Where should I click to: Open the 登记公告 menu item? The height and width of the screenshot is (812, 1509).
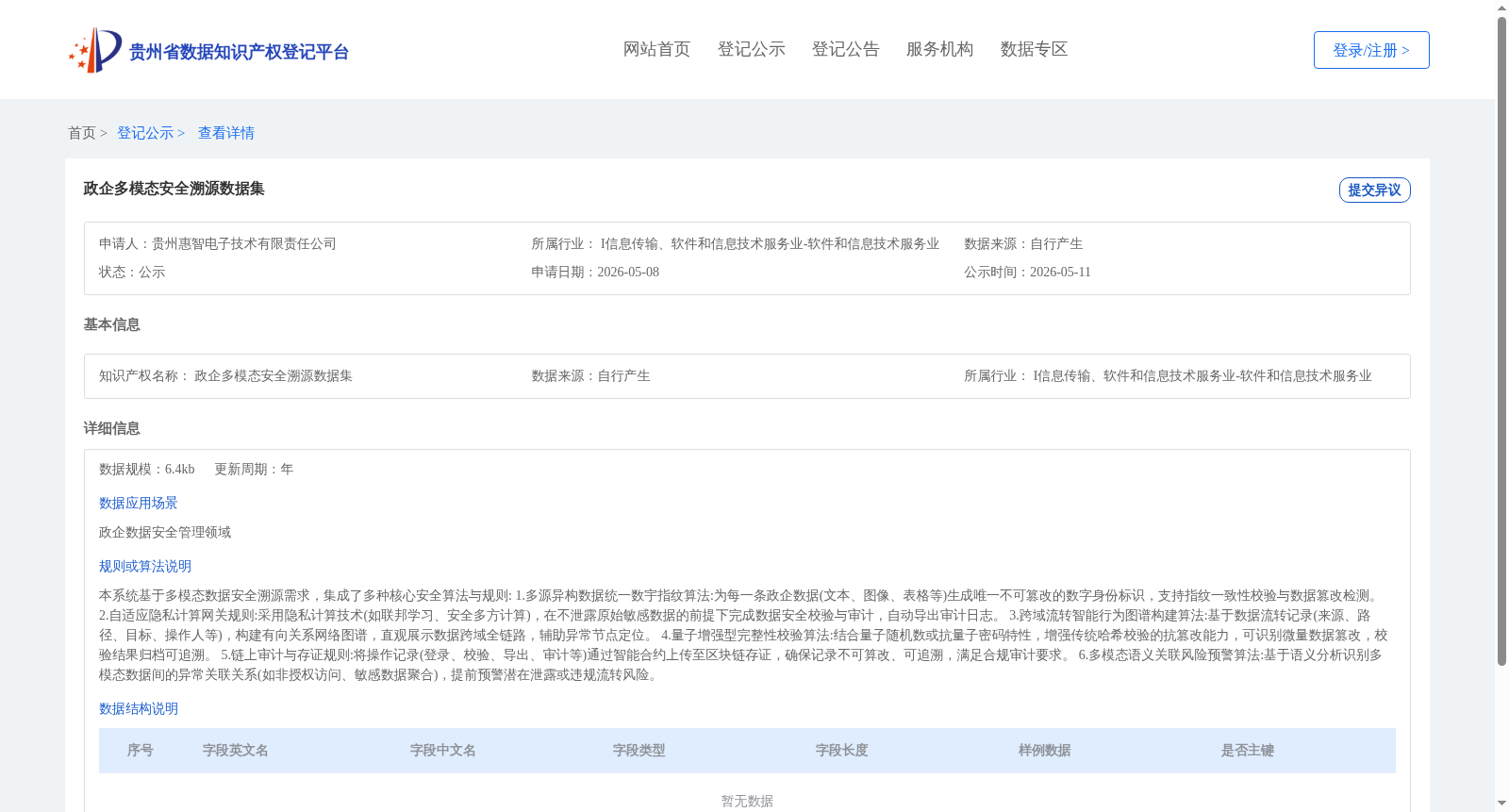pos(845,49)
